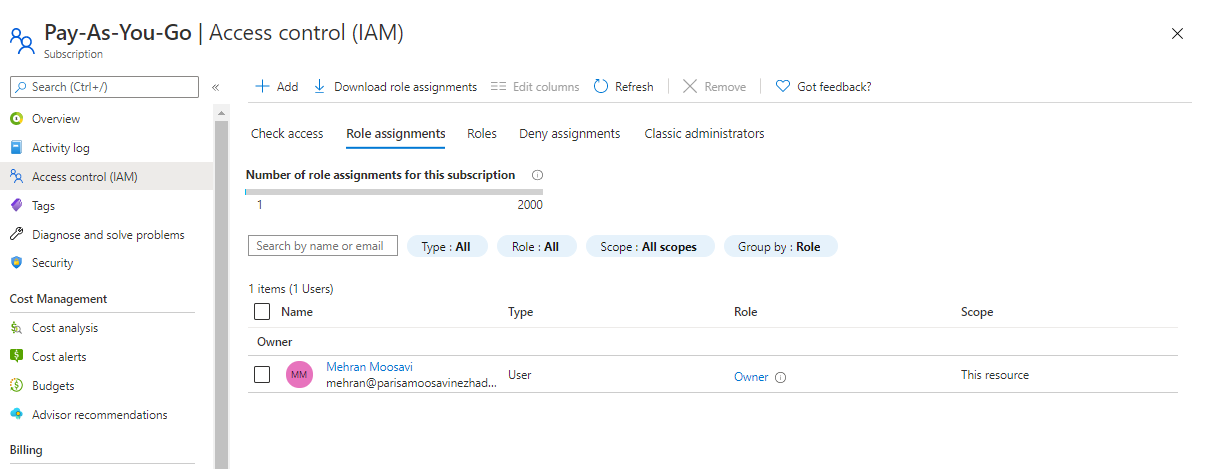Click the plus icon for Add
This screenshot has height=469, width=1205.
coord(262,87)
